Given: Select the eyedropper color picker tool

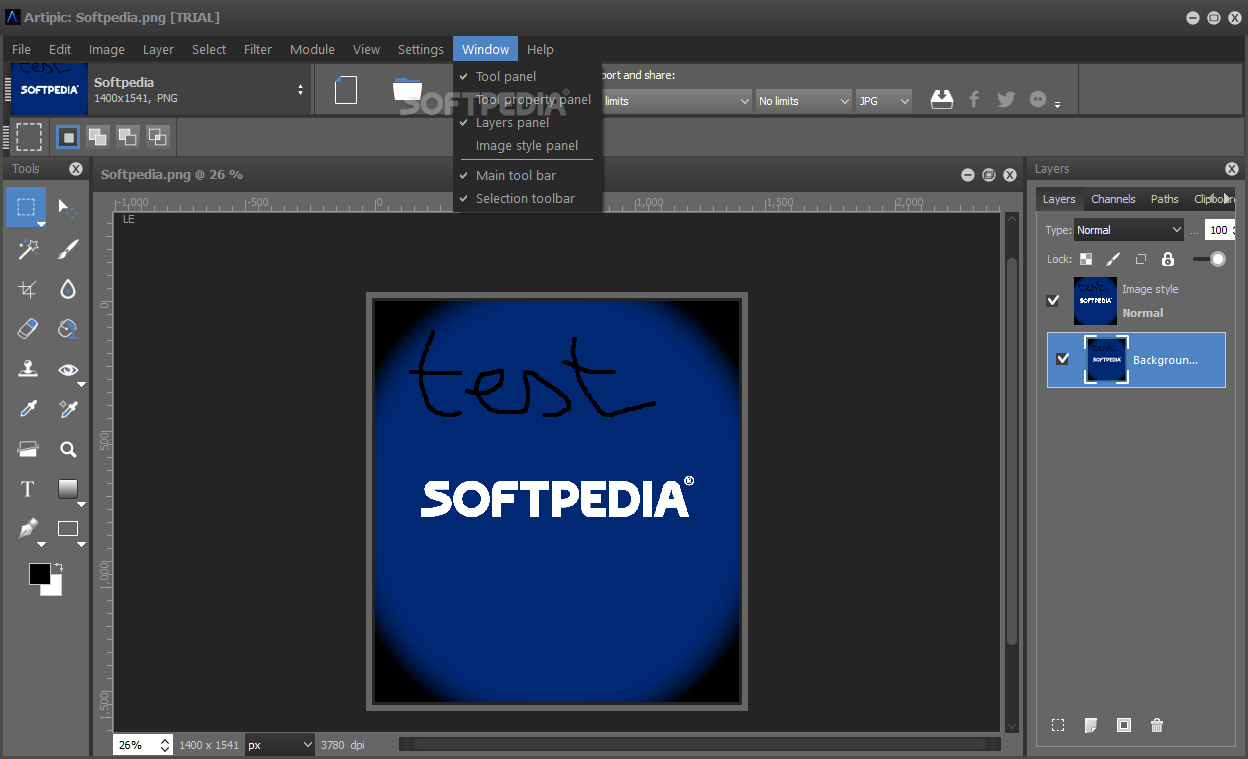Looking at the screenshot, I should click(28, 409).
